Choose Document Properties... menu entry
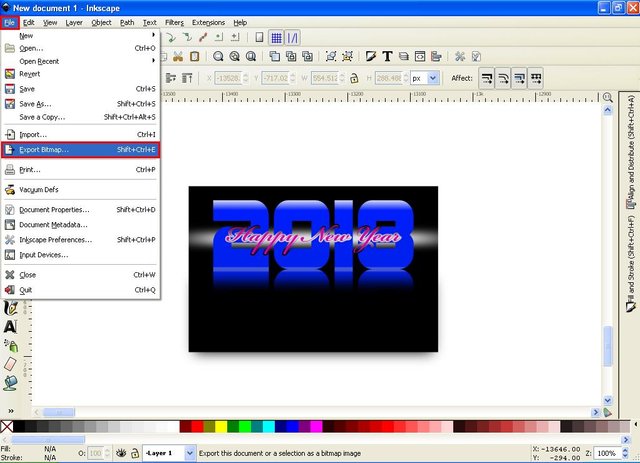Viewport: 640px width, 463px height. click(x=80, y=209)
